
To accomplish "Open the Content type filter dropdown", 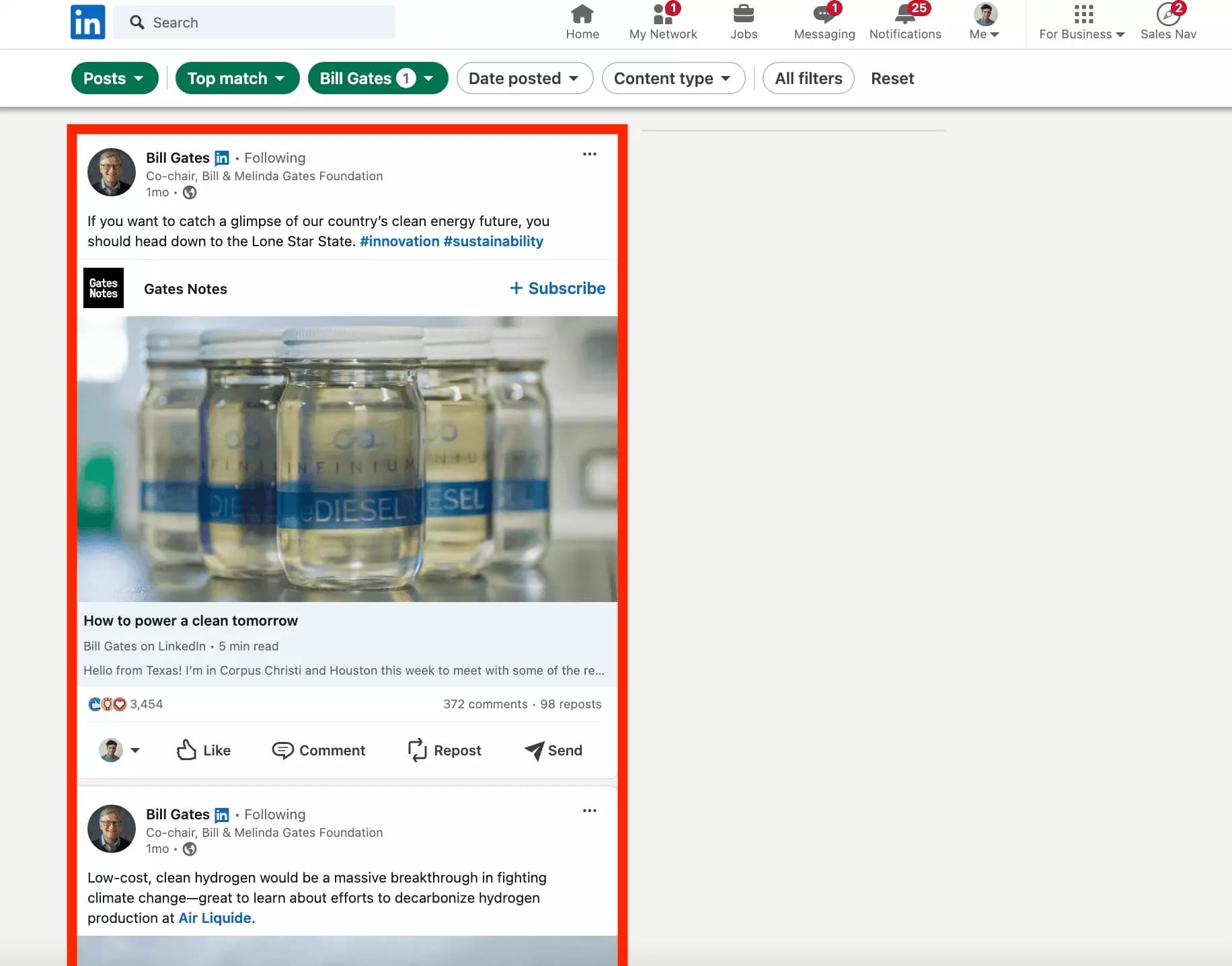I will 672,78.
